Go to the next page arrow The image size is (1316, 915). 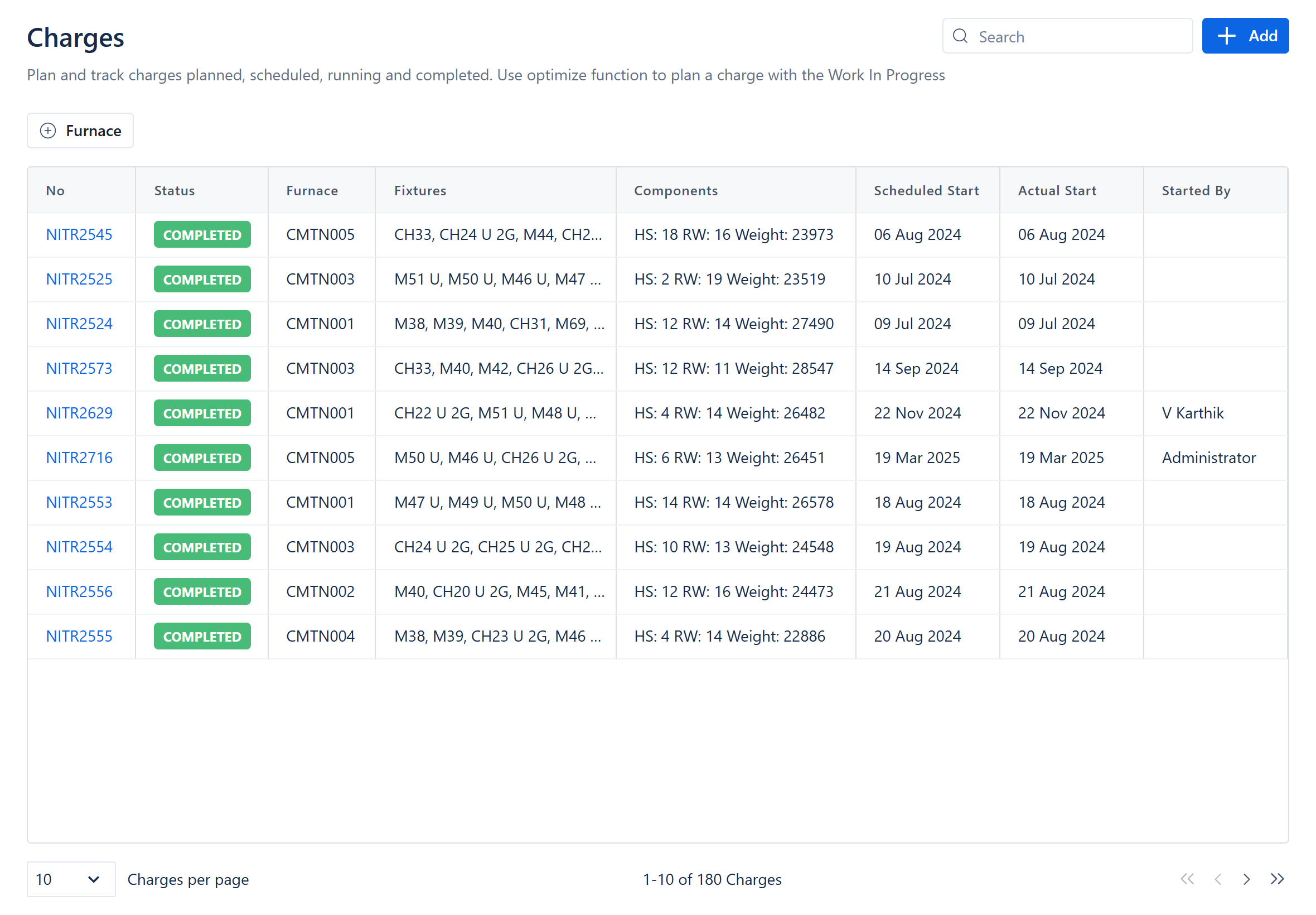point(1246,879)
